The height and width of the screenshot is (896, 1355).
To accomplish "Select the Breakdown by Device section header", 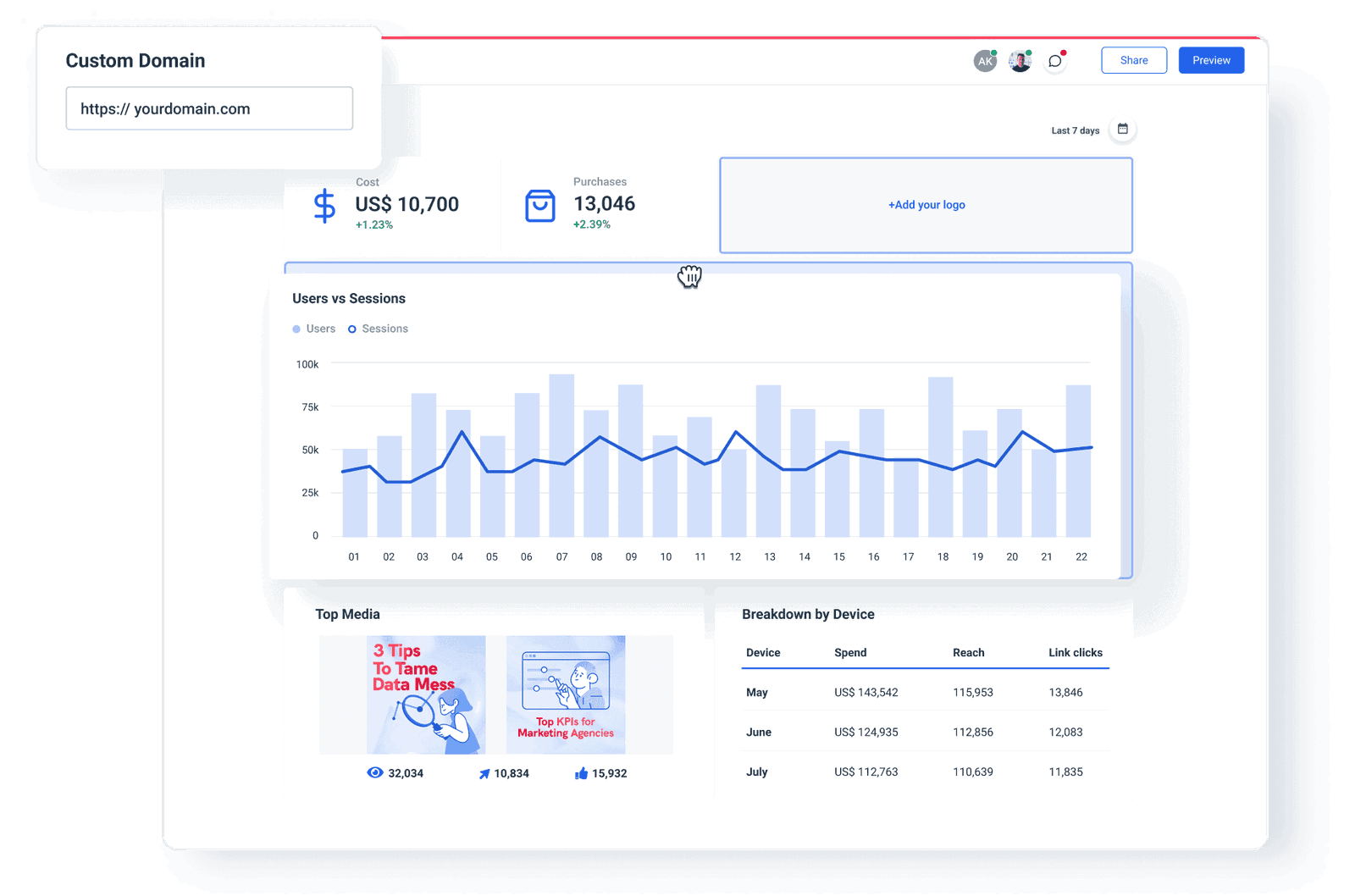I will click(x=807, y=614).
